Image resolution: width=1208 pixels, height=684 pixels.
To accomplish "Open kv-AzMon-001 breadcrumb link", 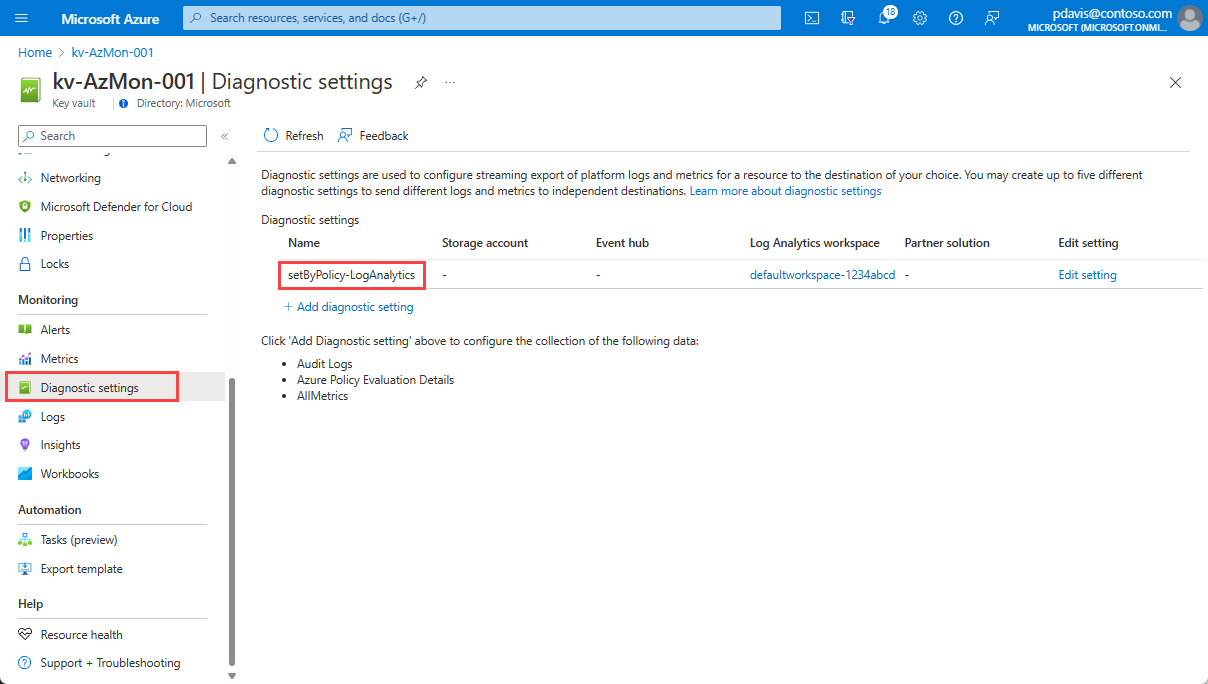I will point(113,52).
